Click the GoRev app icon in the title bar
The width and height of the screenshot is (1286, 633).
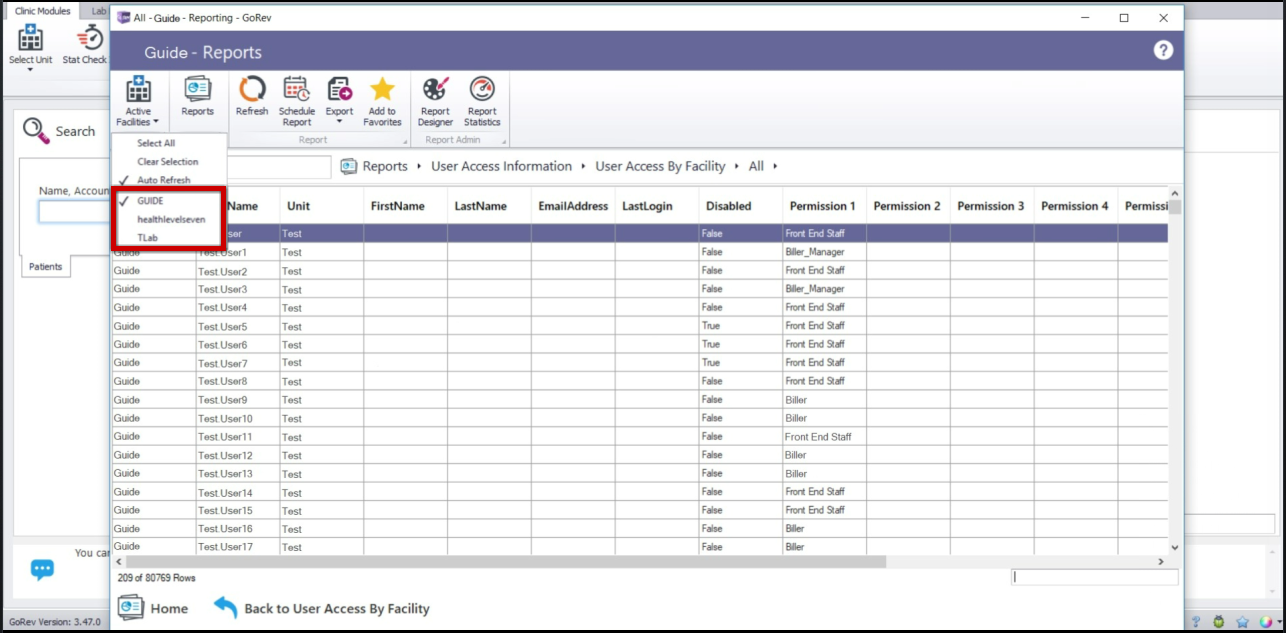click(124, 17)
